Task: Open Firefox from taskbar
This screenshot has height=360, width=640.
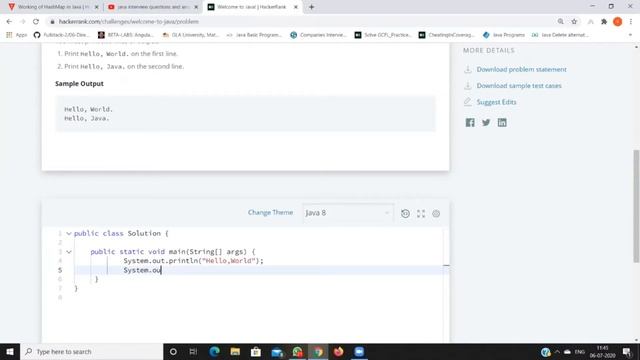Action: point(338,351)
